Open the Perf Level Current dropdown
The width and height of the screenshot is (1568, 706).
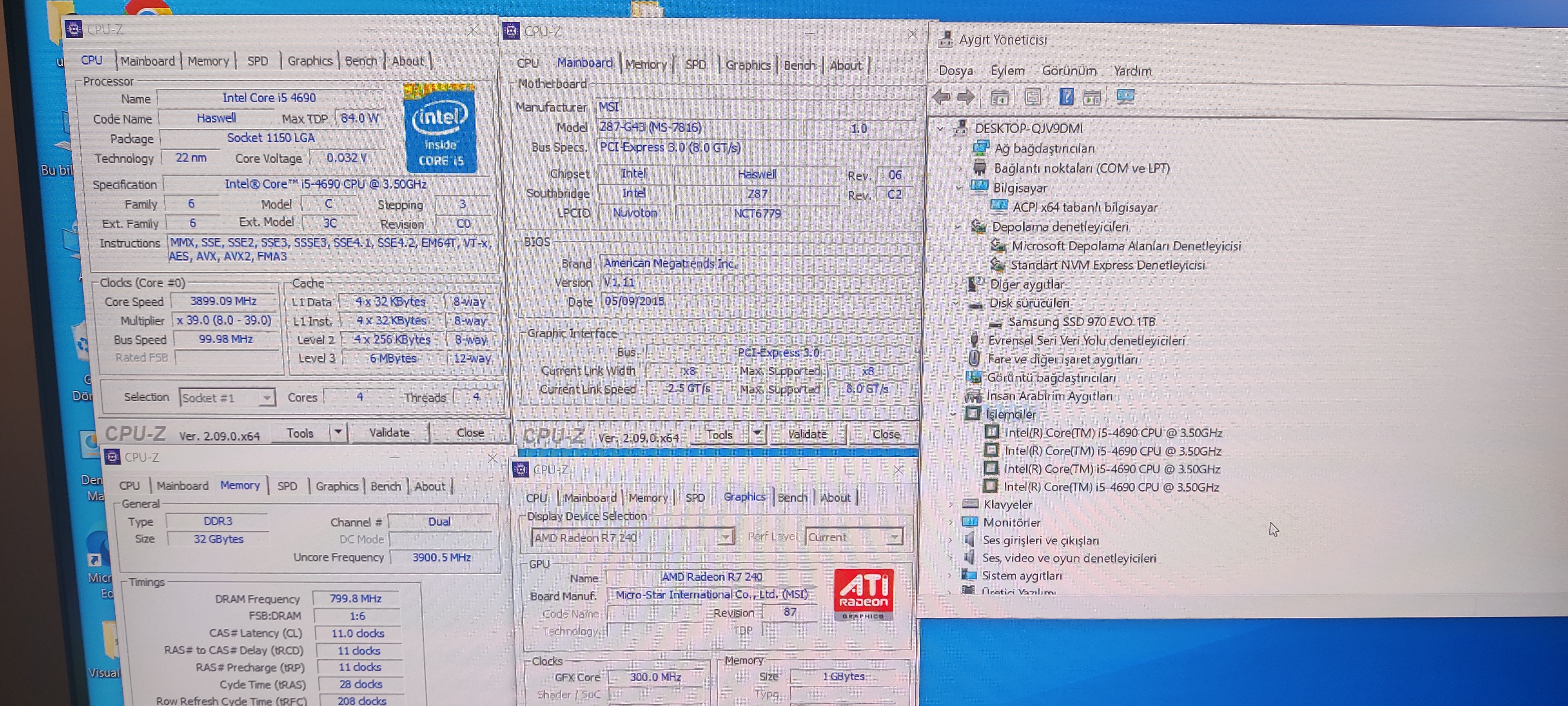(x=894, y=537)
